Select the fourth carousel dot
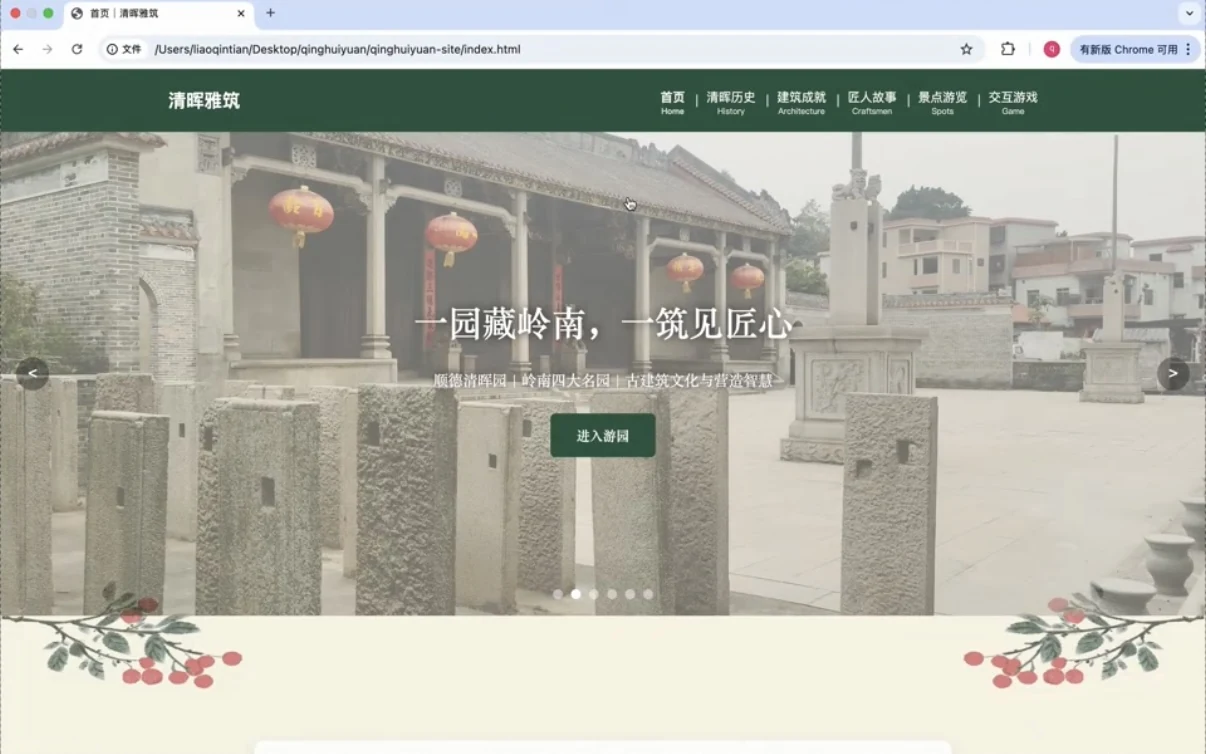 tap(612, 594)
